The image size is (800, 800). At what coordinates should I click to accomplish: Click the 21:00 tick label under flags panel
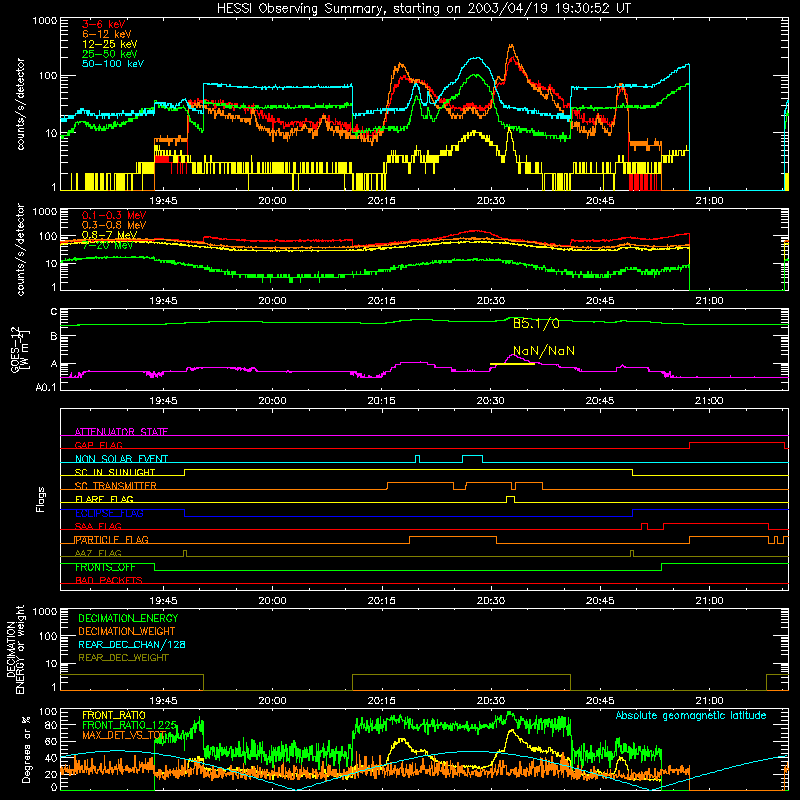[x=709, y=601]
